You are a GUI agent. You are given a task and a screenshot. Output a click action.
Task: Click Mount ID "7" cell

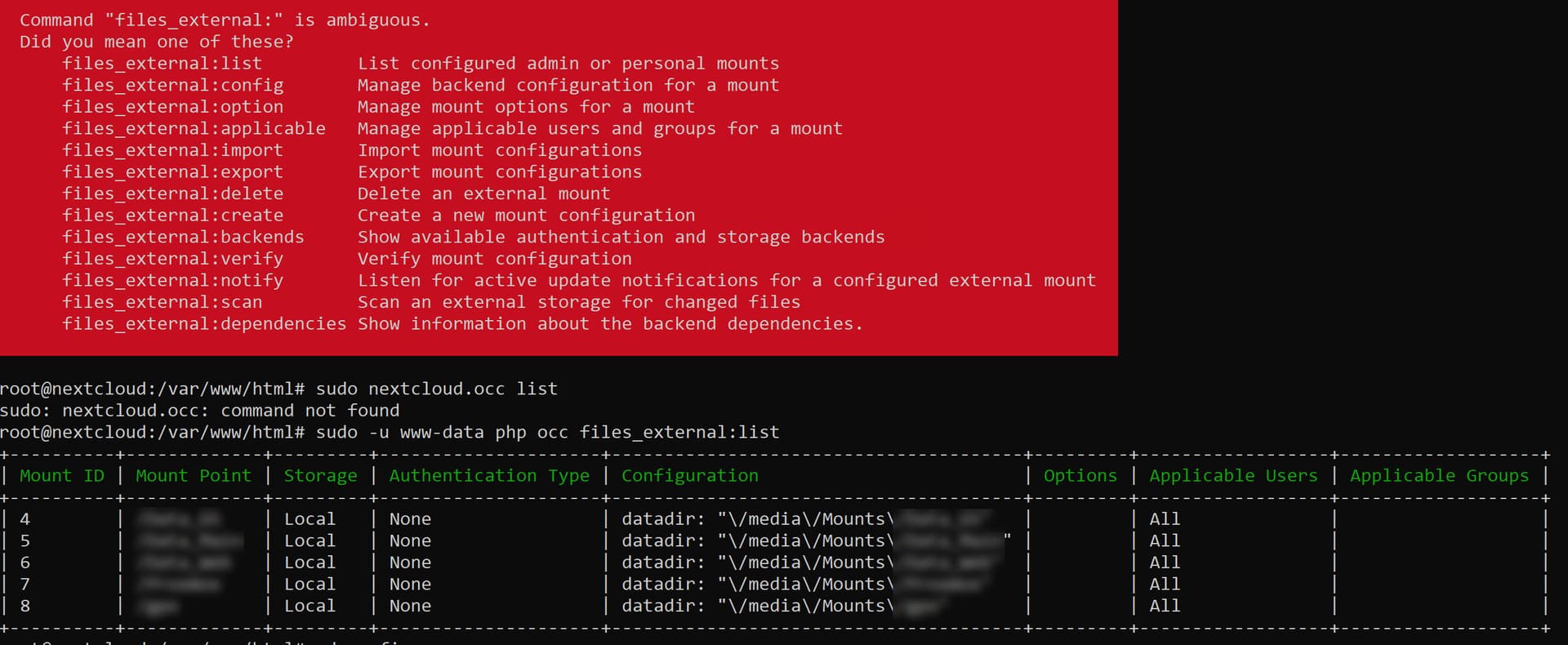click(x=25, y=585)
